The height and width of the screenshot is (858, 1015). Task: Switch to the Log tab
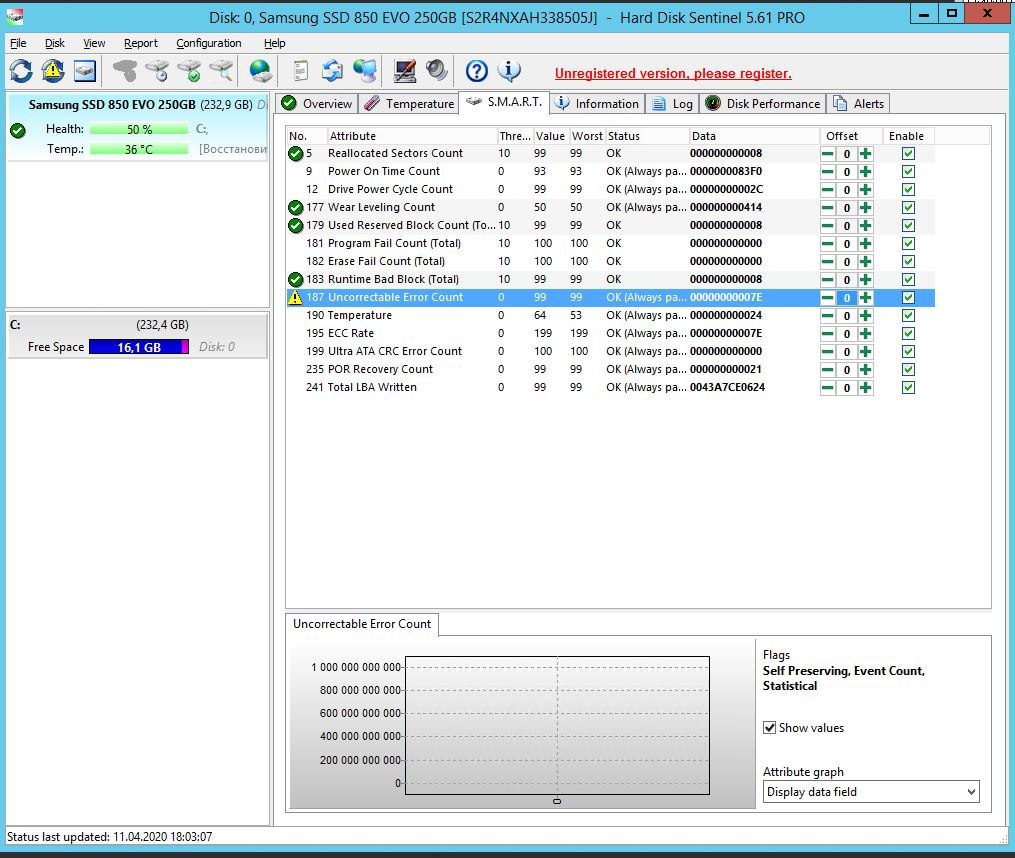click(673, 104)
